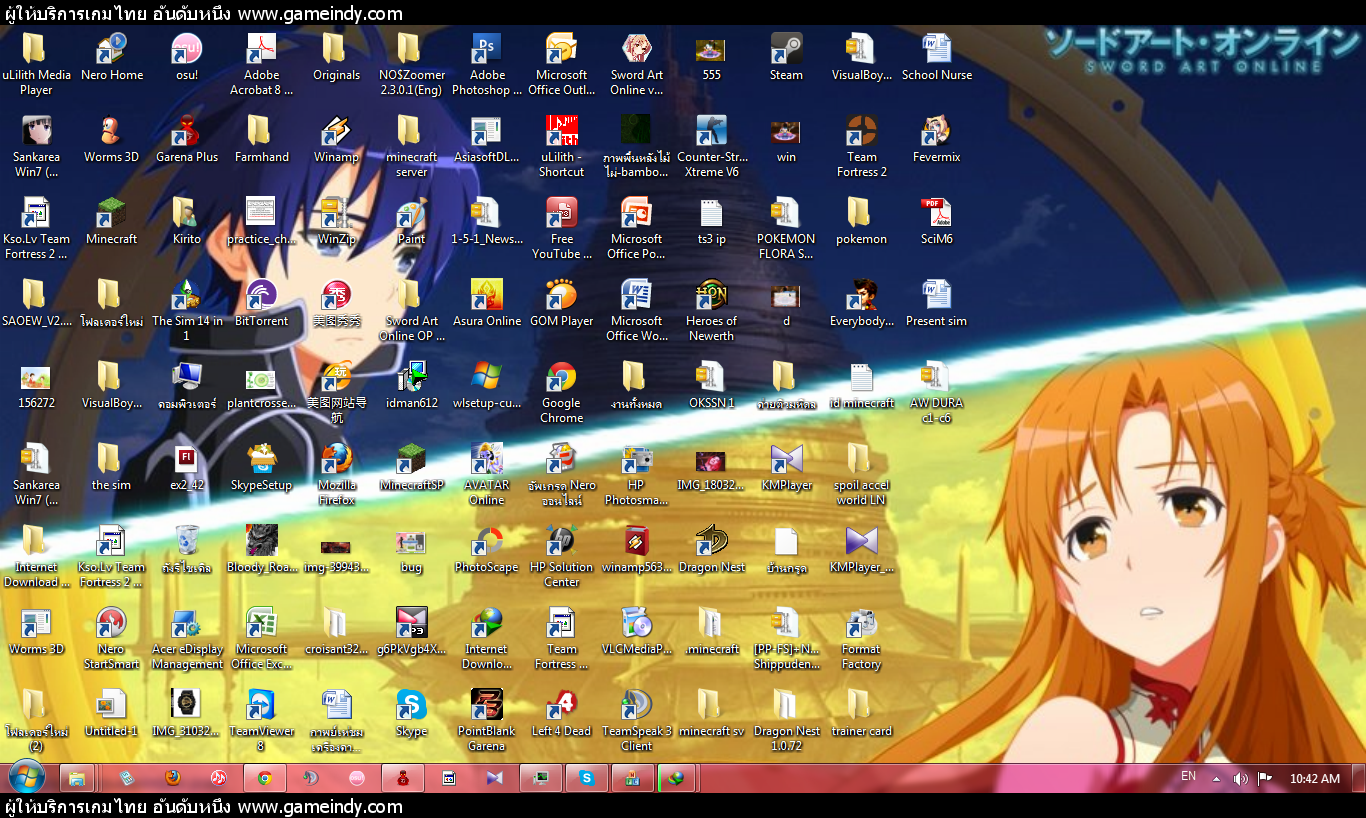The height and width of the screenshot is (818, 1366).
Task: Open the idman612 installer
Action: click(412, 385)
